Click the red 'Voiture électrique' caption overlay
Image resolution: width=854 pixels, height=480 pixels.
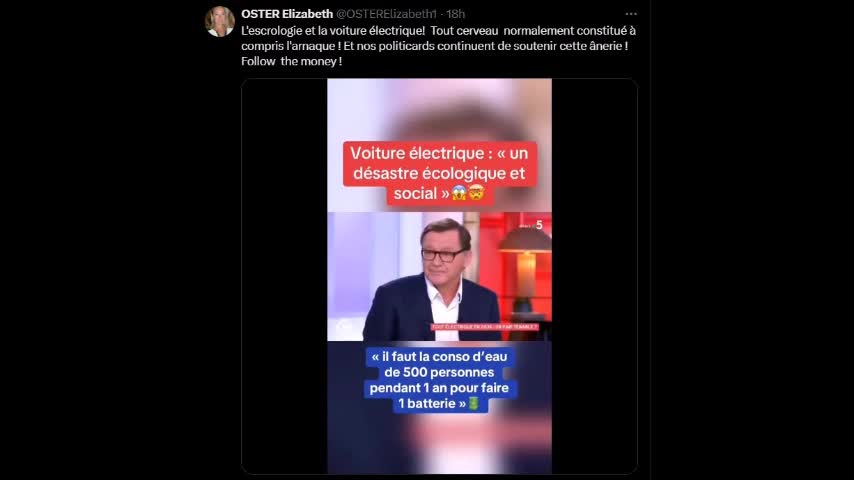coord(440,173)
